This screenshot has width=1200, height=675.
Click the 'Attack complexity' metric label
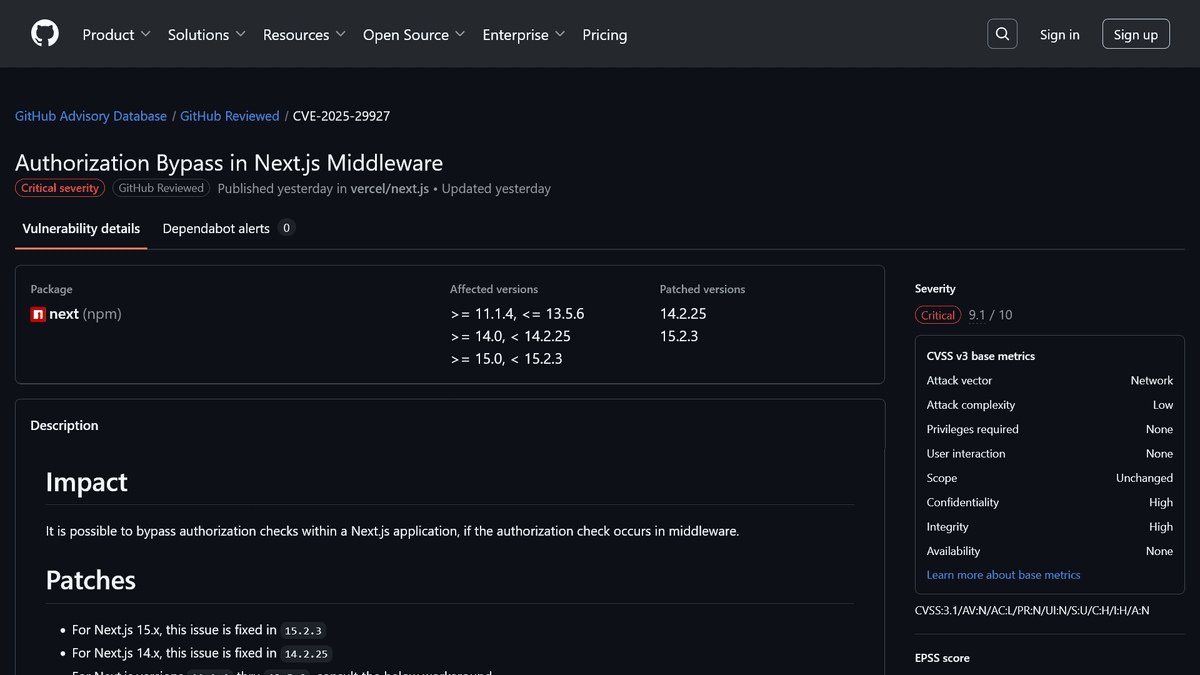tap(971, 405)
